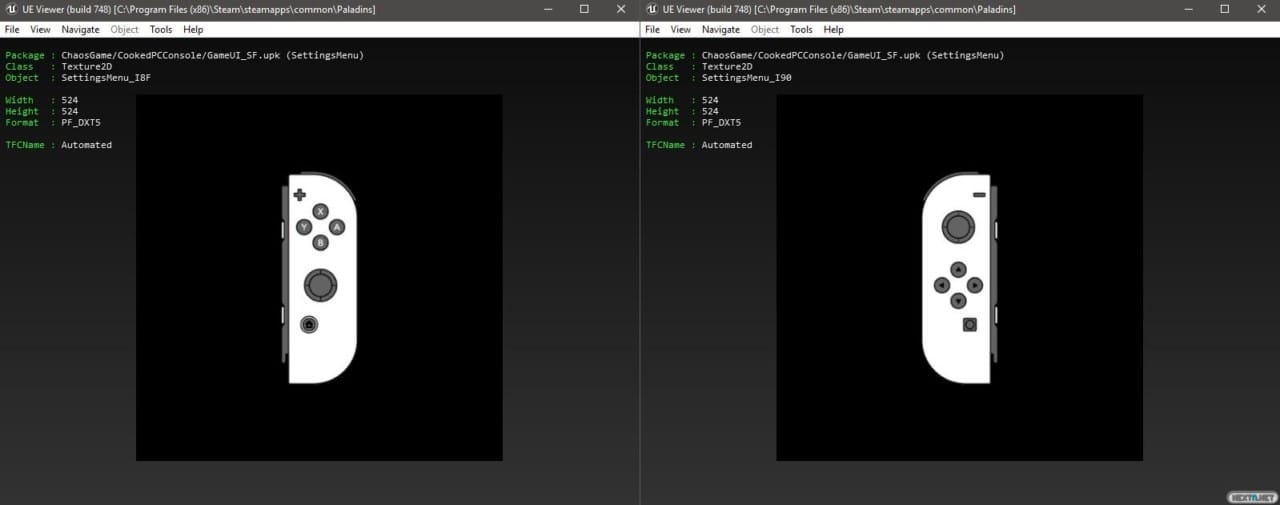Close the right UE Viewer window
Screen dimensions: 1280x505
tap(1261, 9)
